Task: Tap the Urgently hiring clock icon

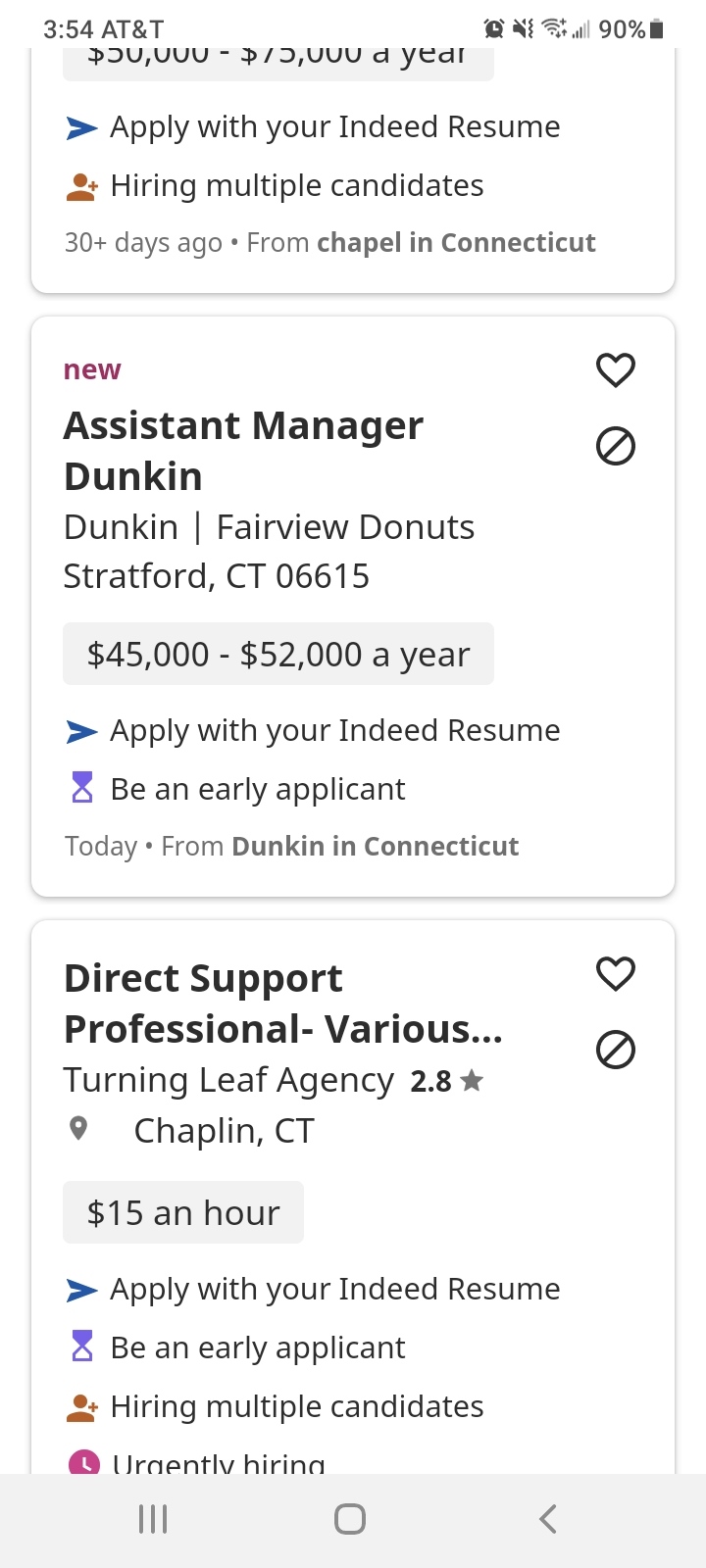Action: 83,1462
